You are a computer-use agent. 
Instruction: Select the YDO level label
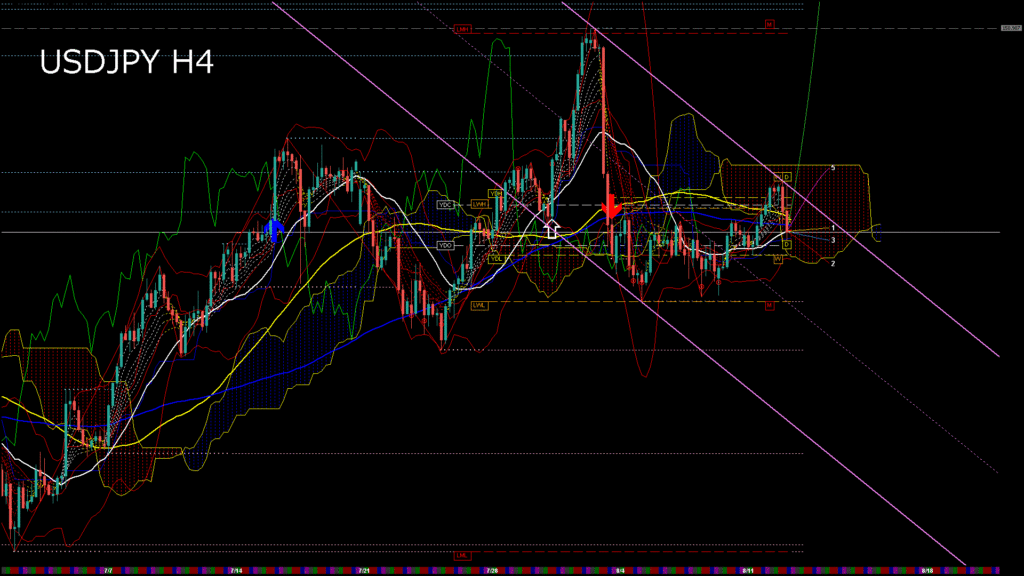point(446,245)
